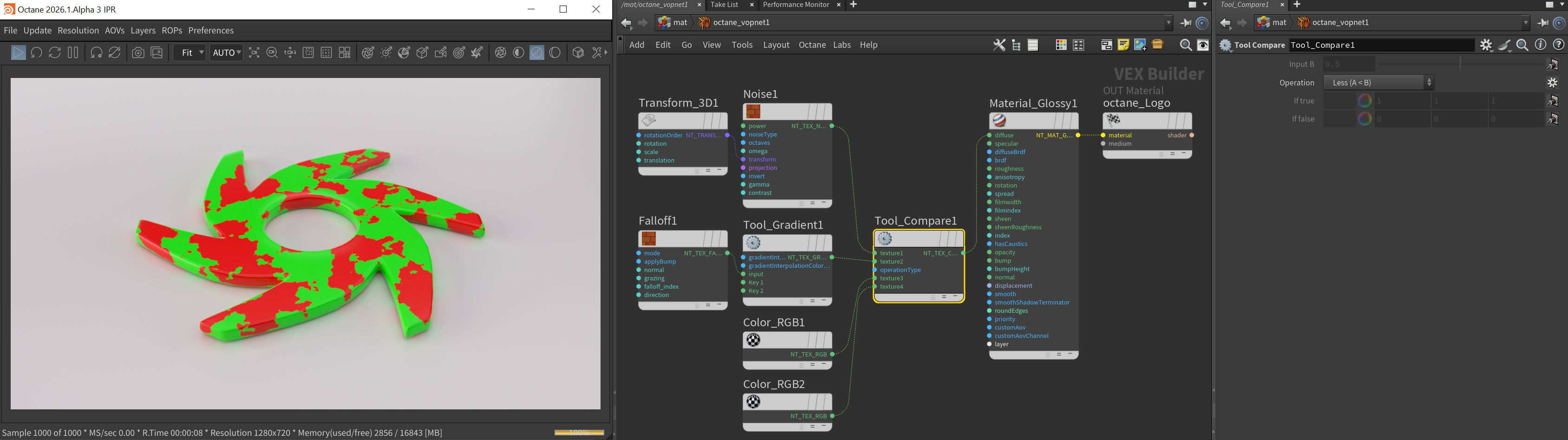Click the mat path segment in network editor

click(x=680, y=23)
